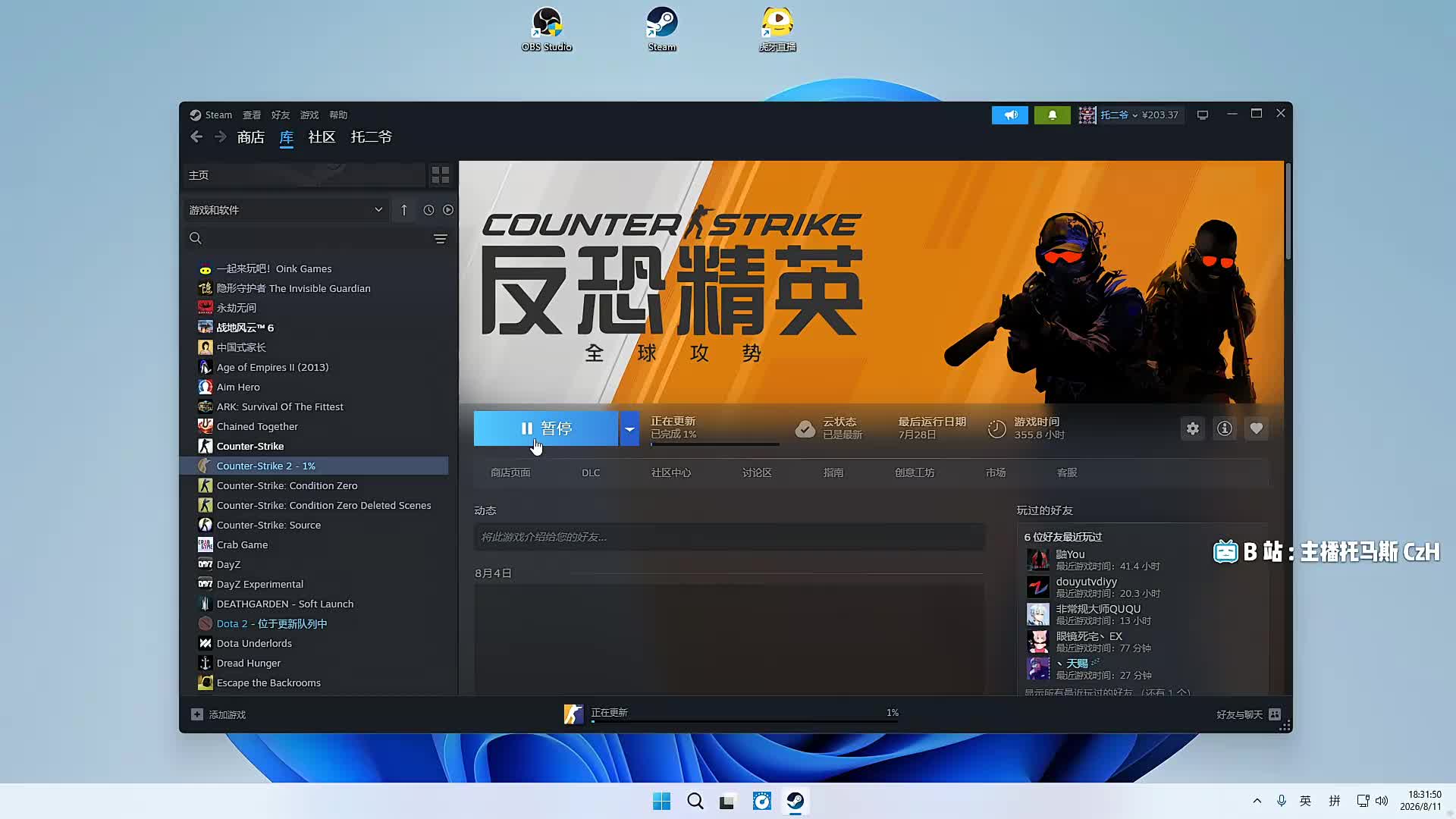Select Counter-Strike in game list

click(x=315, y=446)
